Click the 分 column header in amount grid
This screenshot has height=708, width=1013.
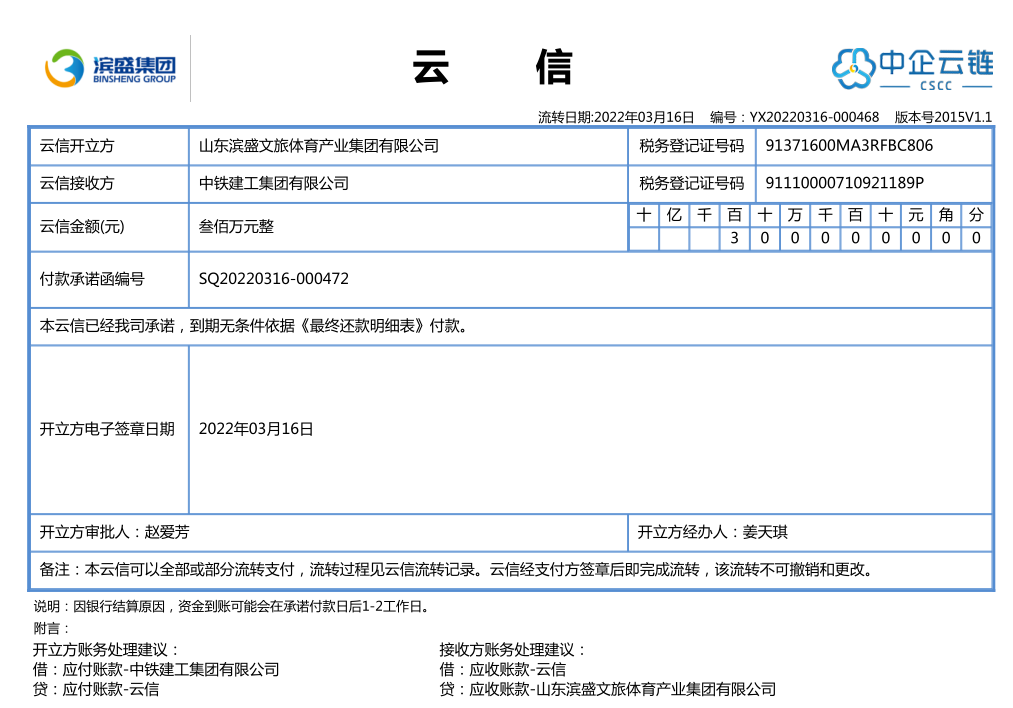coord(976,215)
